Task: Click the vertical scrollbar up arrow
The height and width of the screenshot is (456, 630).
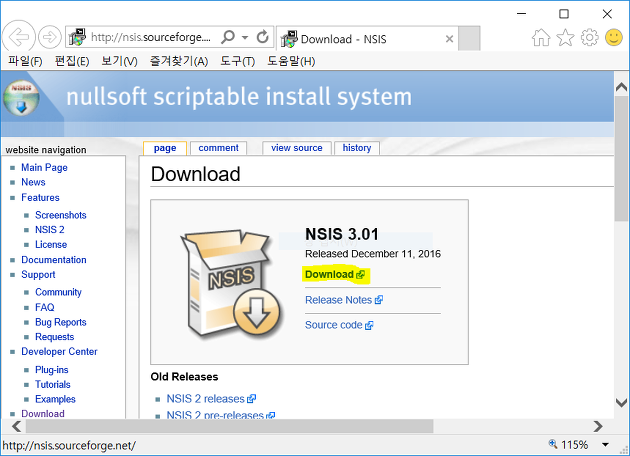Action: tap(621, 86)
